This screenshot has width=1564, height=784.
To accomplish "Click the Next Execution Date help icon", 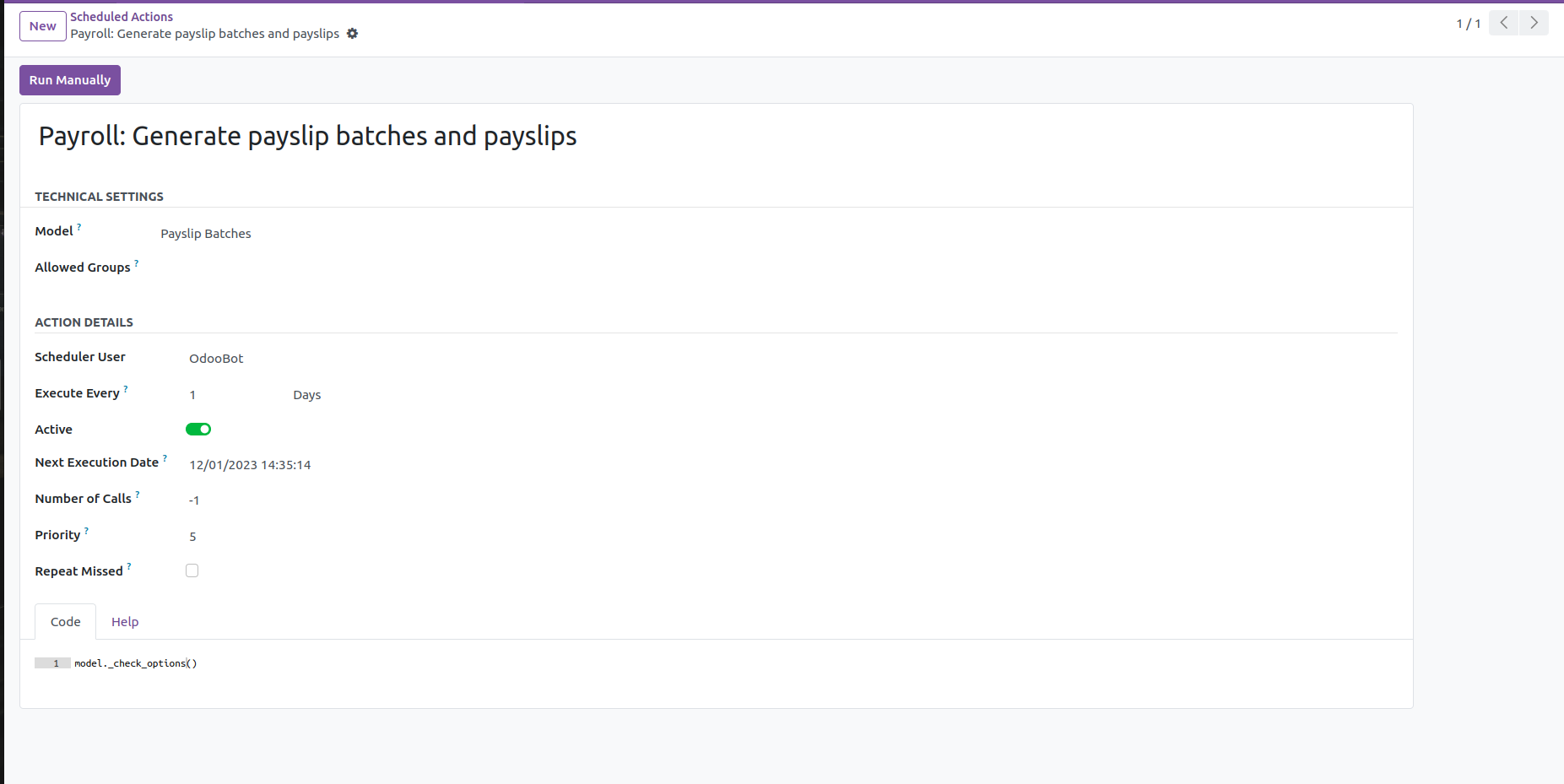I will tap(165, 458).
